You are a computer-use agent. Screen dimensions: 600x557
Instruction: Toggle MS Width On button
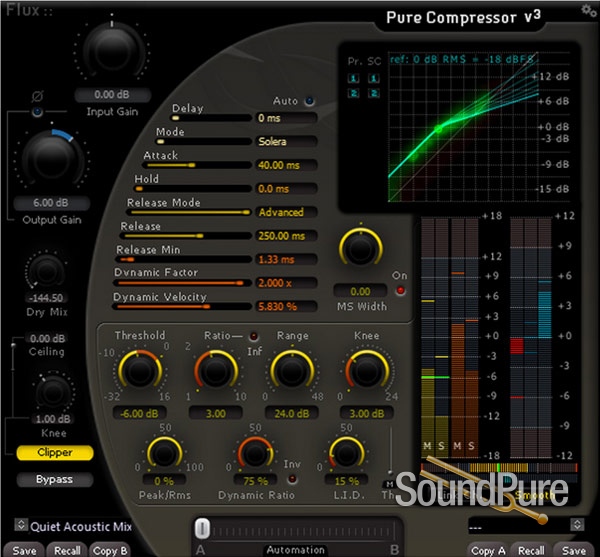tap(400, 291)
